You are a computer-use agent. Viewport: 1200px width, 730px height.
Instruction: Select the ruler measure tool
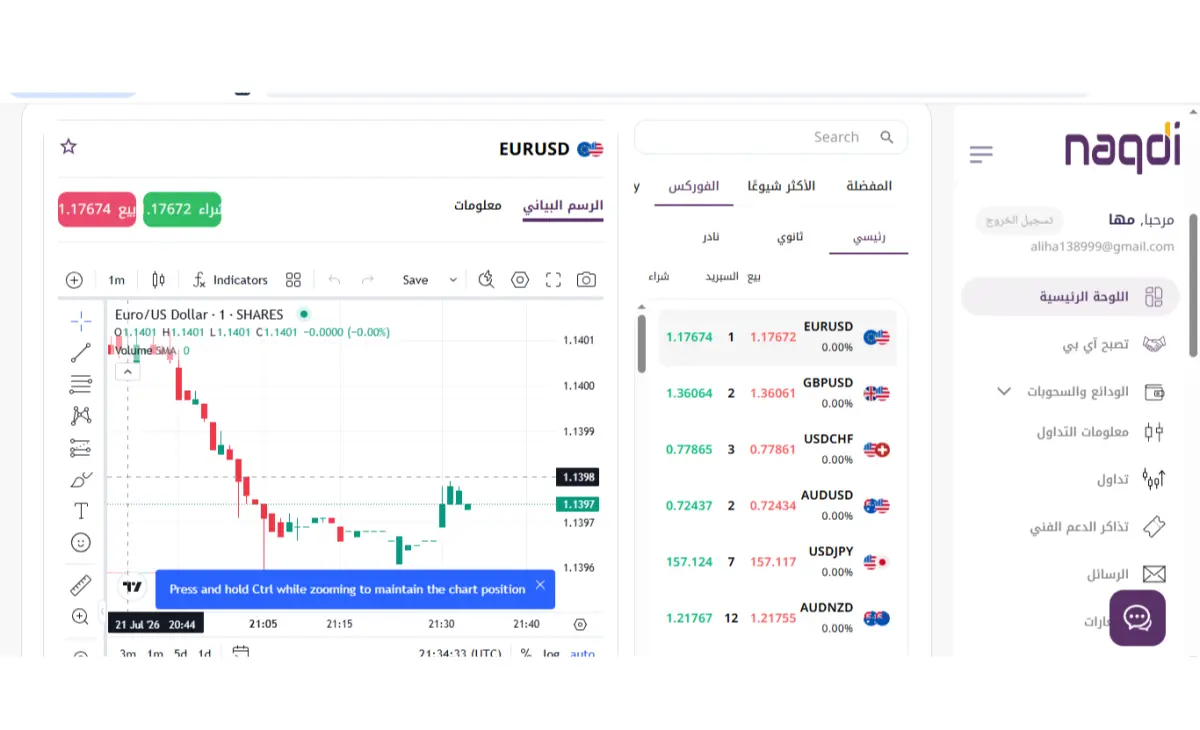click(81, 585)
